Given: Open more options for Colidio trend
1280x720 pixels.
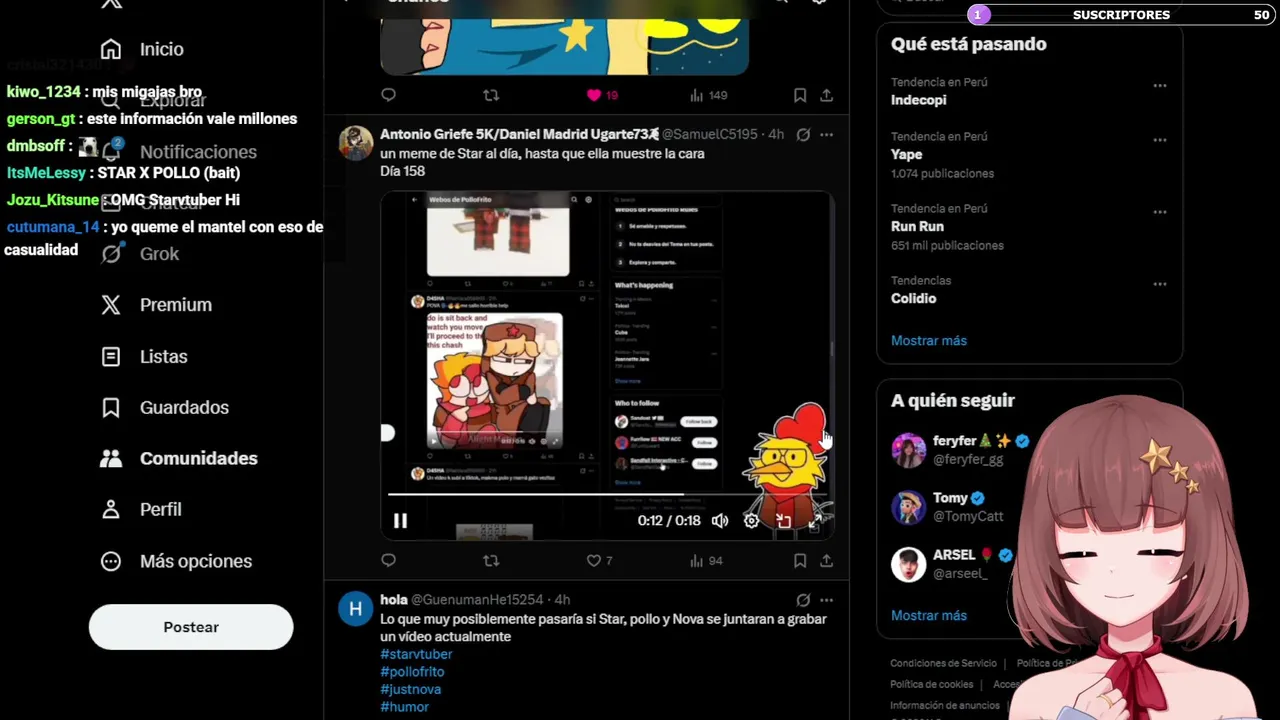Looking at the screenshot, I should [1160, 284].
